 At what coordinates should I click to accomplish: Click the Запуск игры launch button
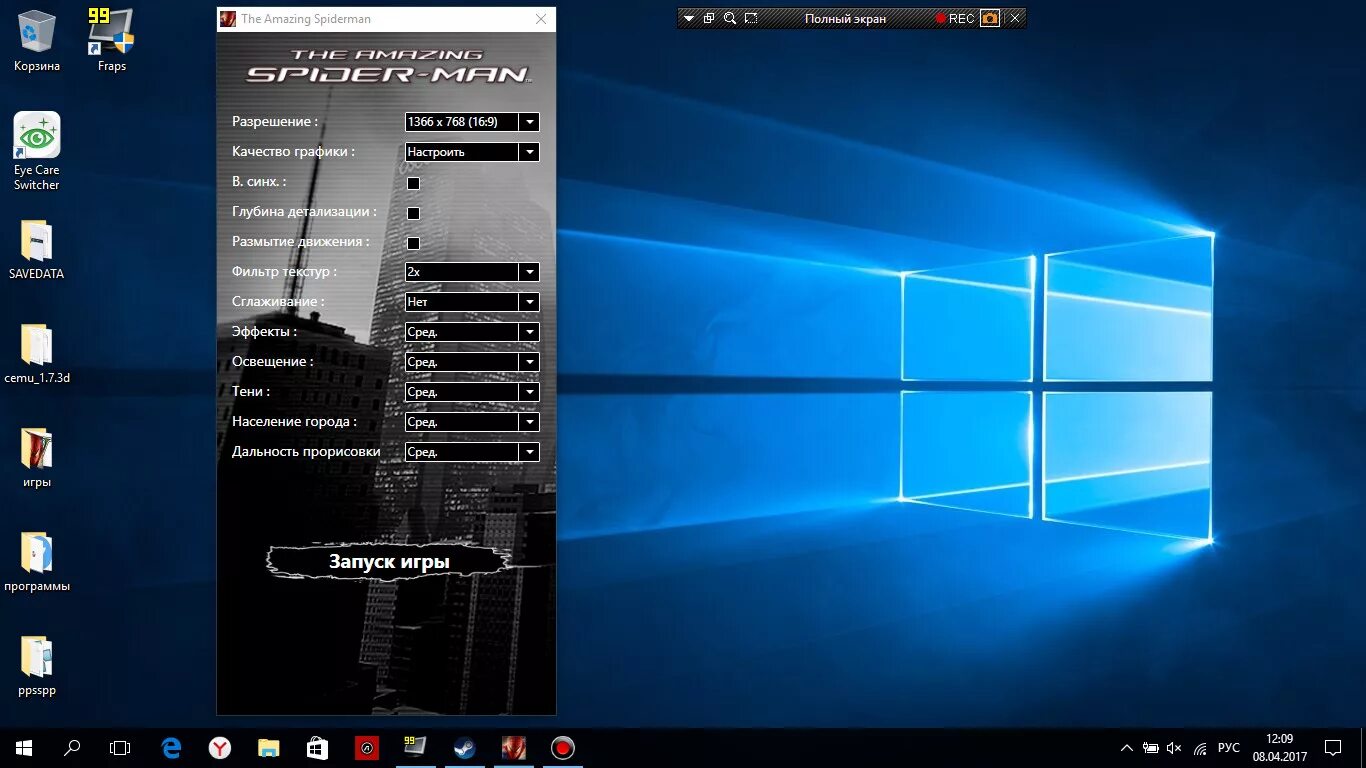click(x=389, y=562)
